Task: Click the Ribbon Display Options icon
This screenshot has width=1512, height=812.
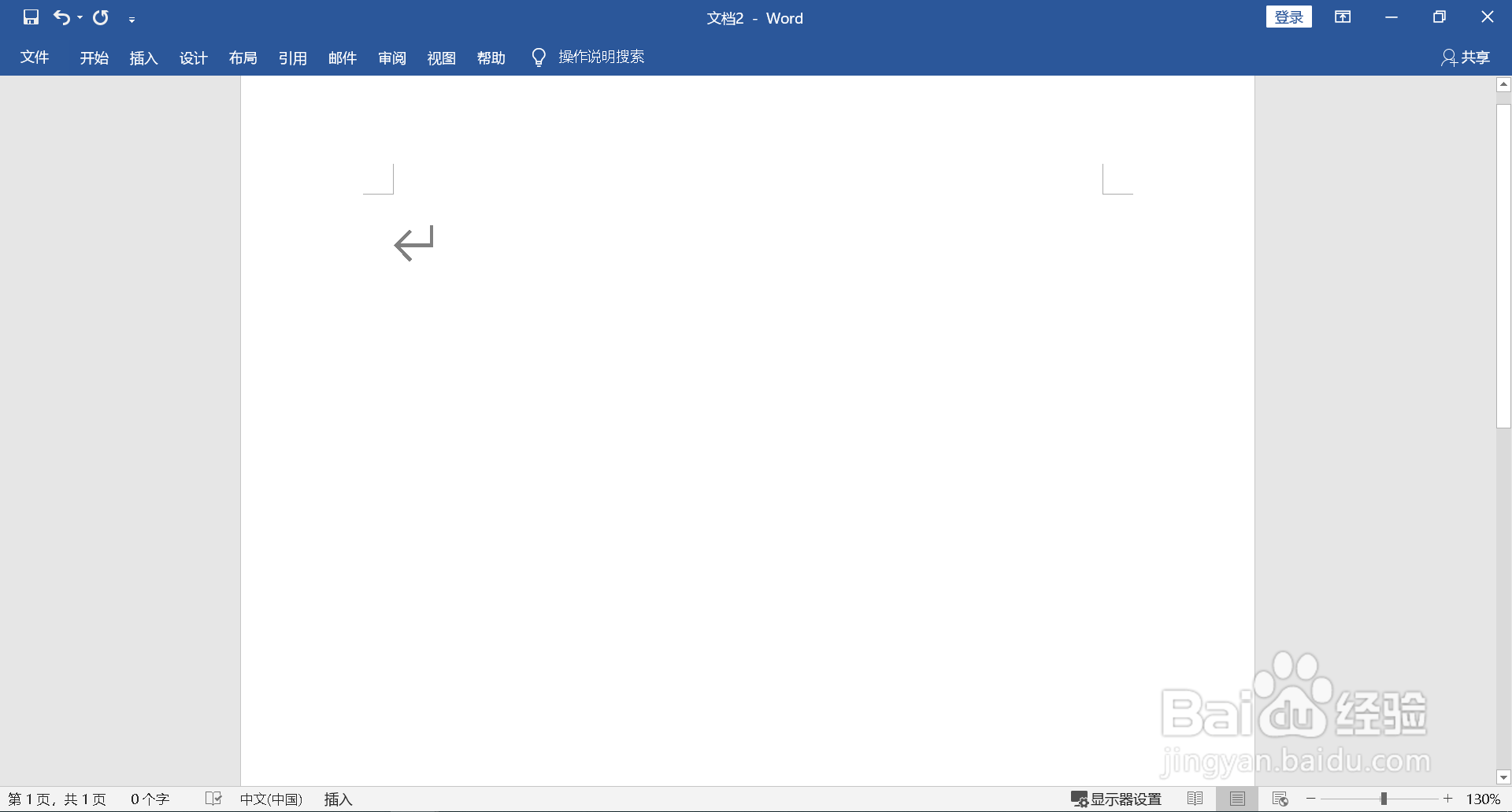Action: pos(1343,17)
